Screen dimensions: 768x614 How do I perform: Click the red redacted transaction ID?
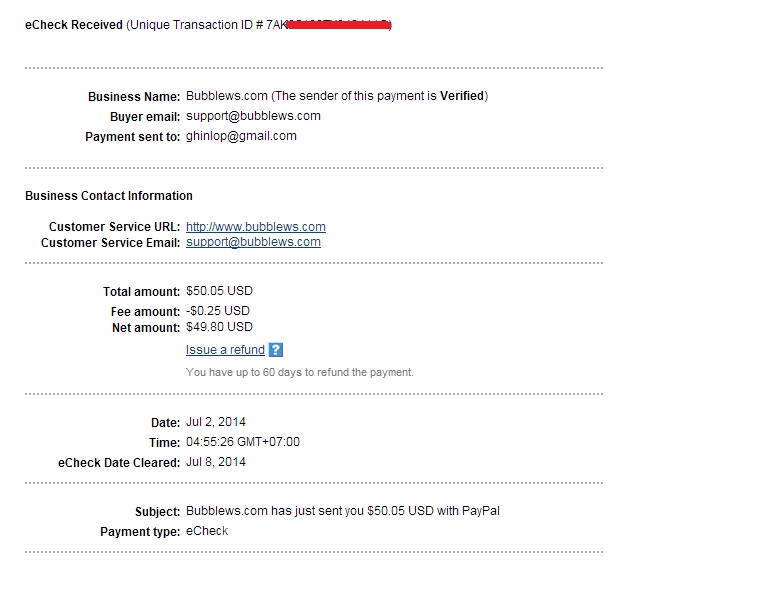pos(337,25)
